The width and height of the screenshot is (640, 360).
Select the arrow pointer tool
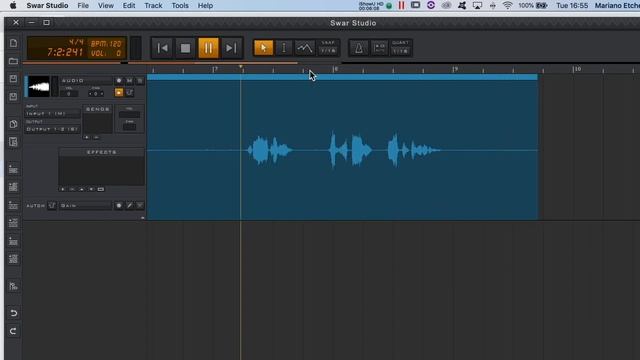pos(263,48)
